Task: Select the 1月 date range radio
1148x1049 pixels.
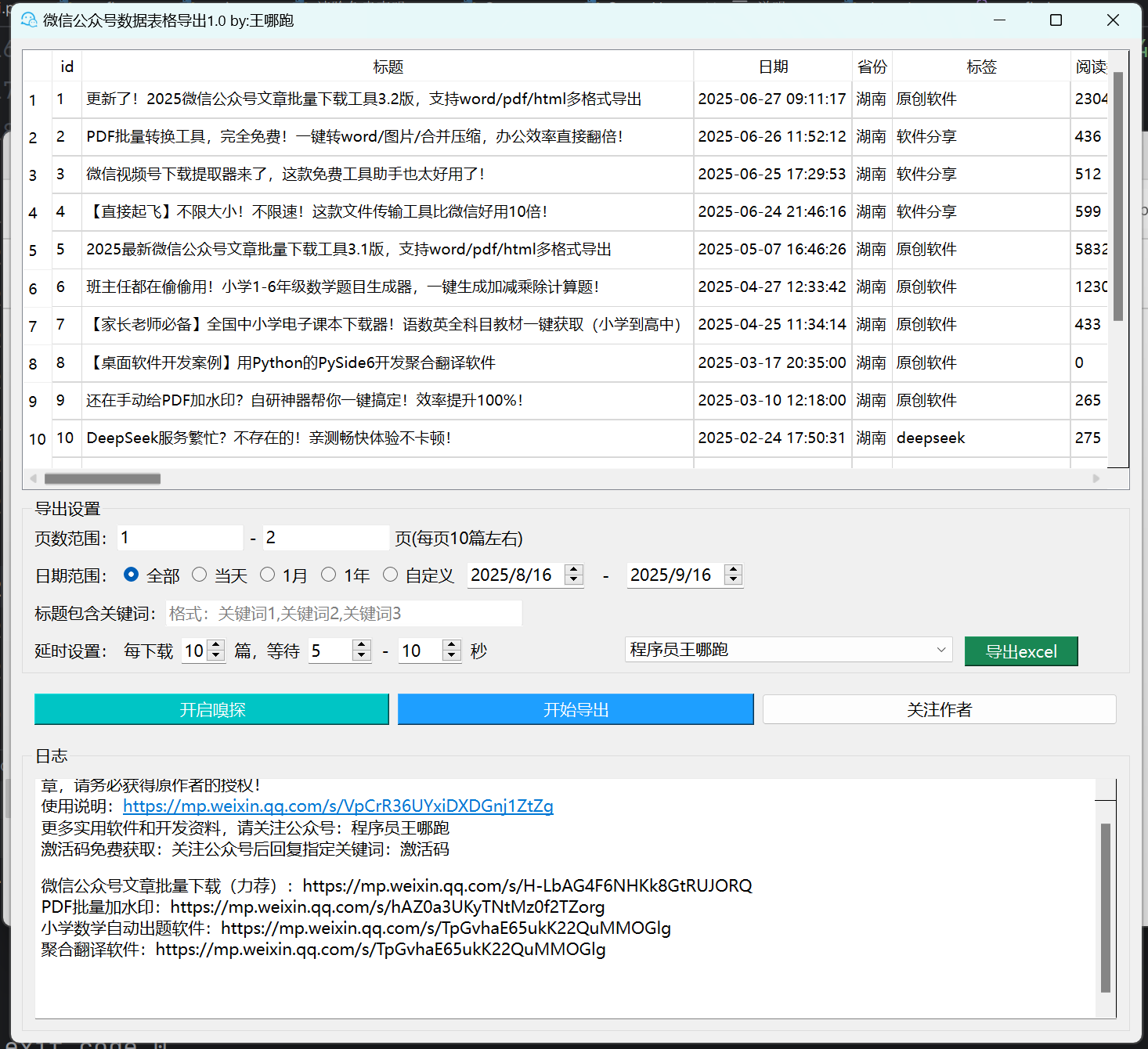Action: [x=268, y=575]
